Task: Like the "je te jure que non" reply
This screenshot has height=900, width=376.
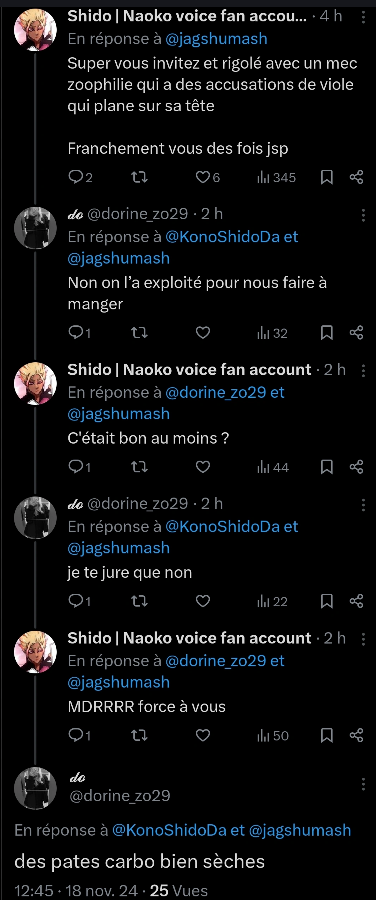Action: pyautogui.click(x=203, y=601)
